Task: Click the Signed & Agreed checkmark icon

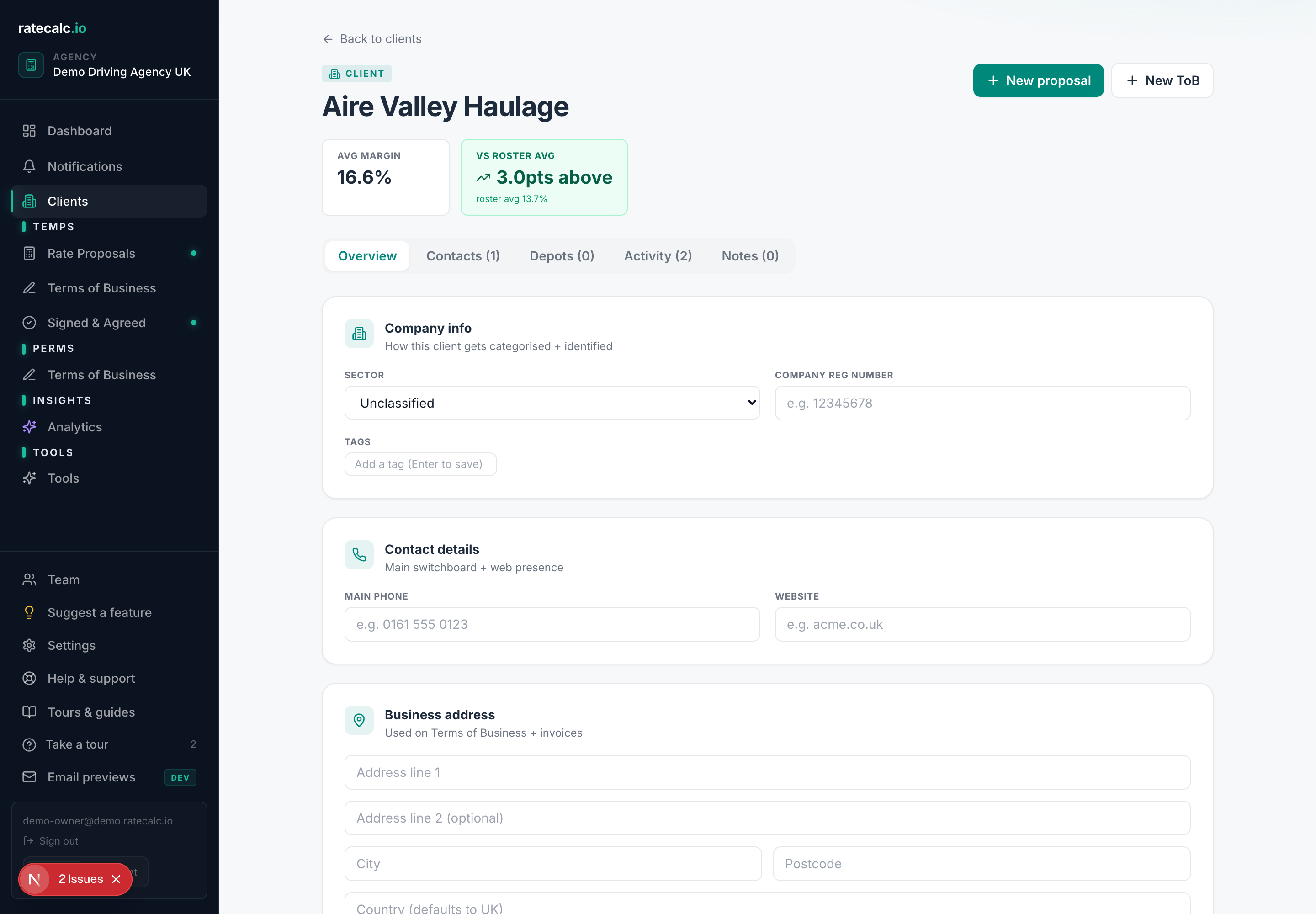Action: point(29,323)
